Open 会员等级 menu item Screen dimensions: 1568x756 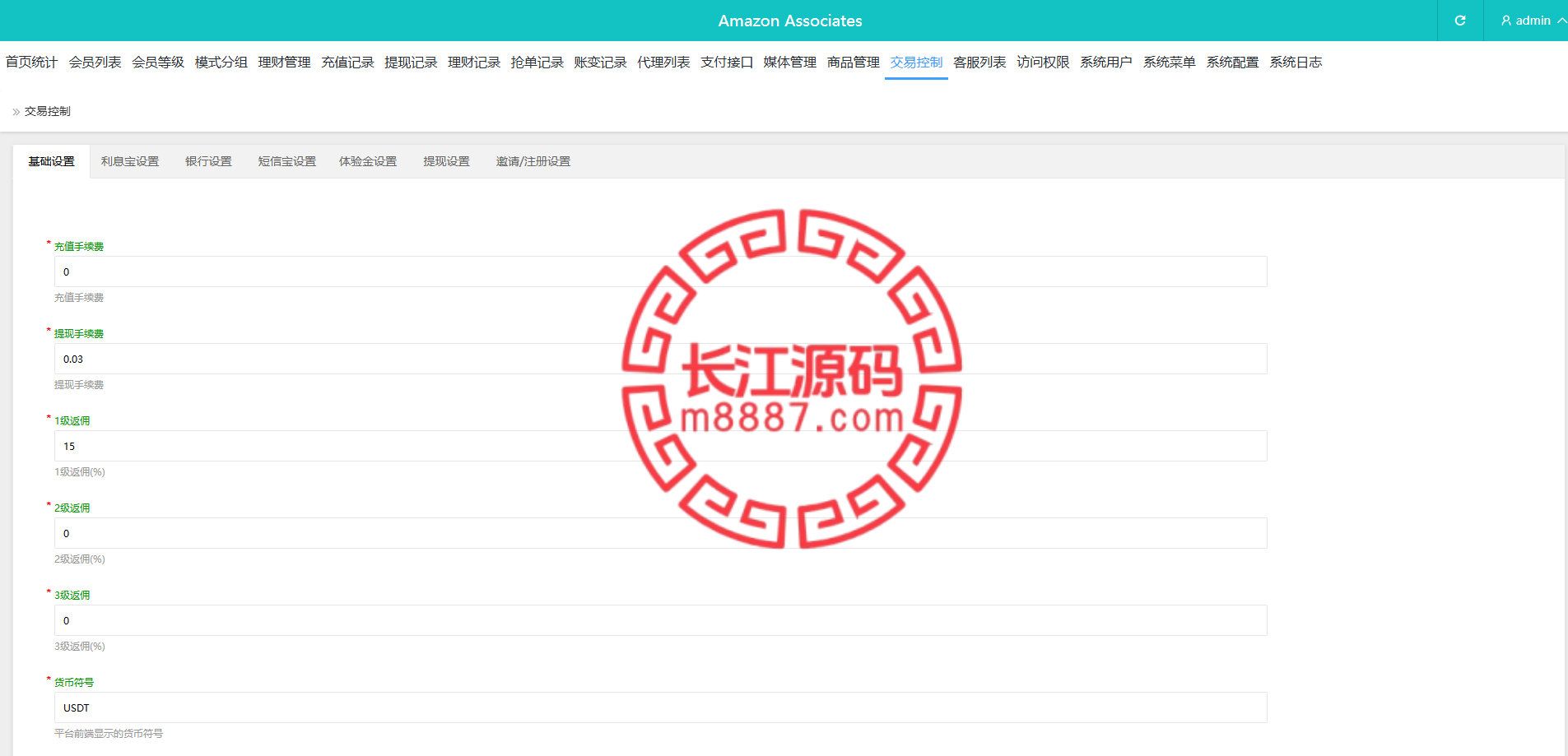(158, 63)
